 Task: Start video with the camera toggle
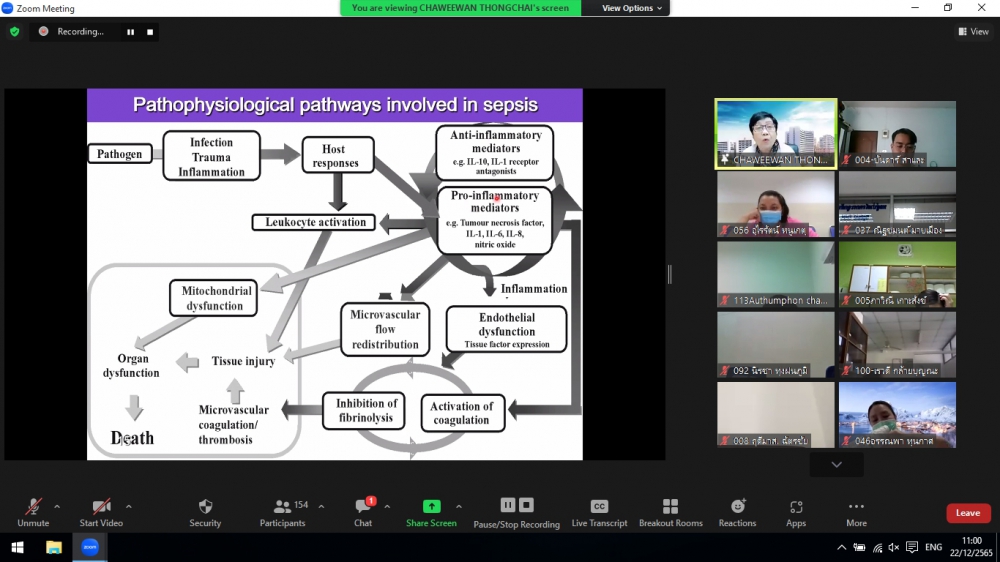pyautogui.click(x=101, y=507)
